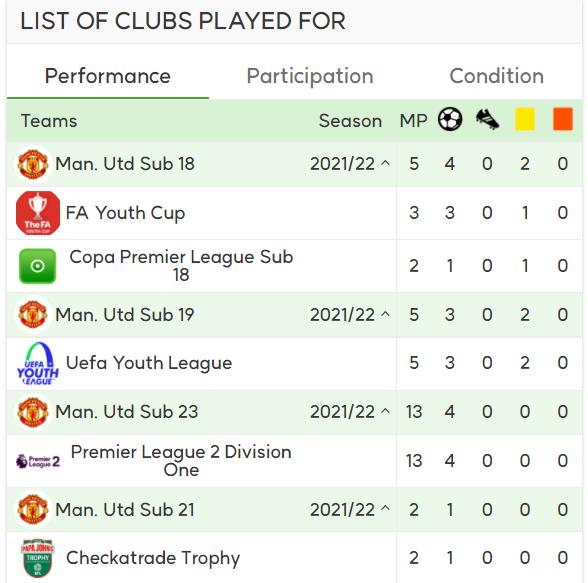Click the Man. Utd Sub 18 crest
The width and height of the screenshot is (588, 583).
(x=33, y=164)
